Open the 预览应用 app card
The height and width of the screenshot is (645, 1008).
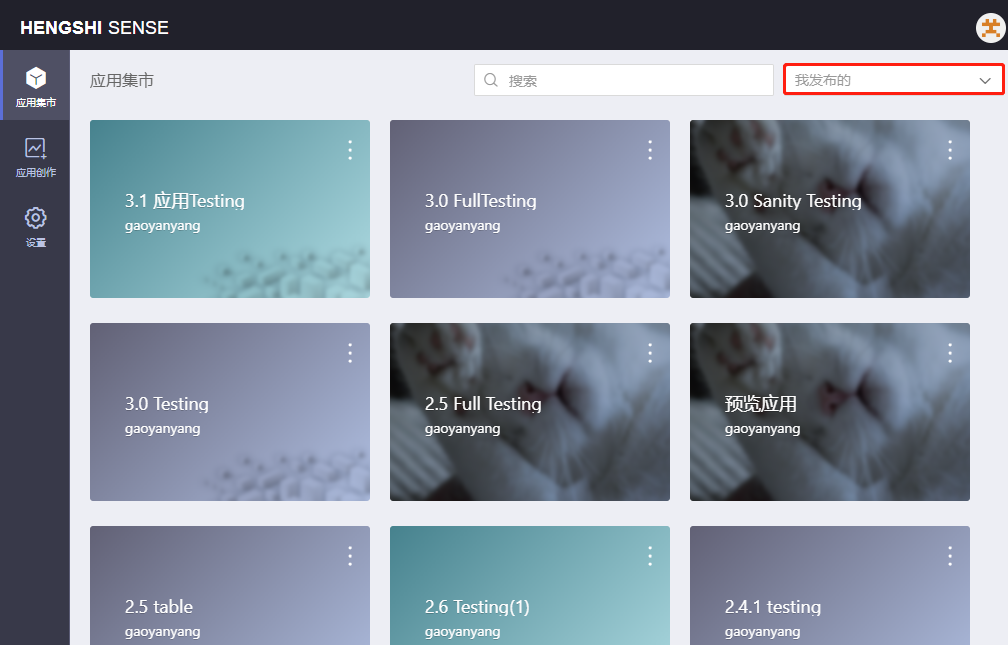(x=830, y=412)
